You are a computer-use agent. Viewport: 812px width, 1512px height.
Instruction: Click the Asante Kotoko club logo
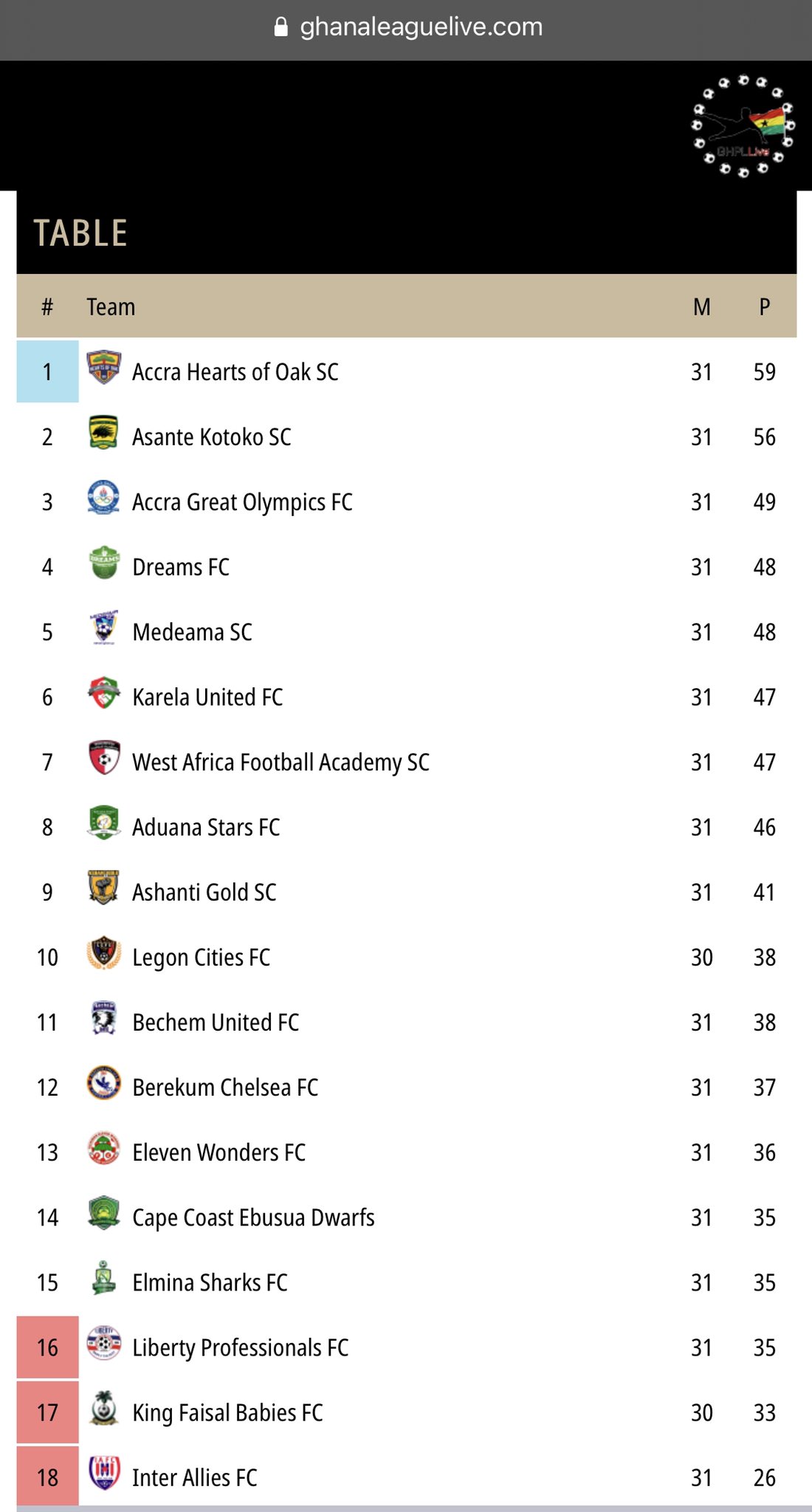click(103, 433)
